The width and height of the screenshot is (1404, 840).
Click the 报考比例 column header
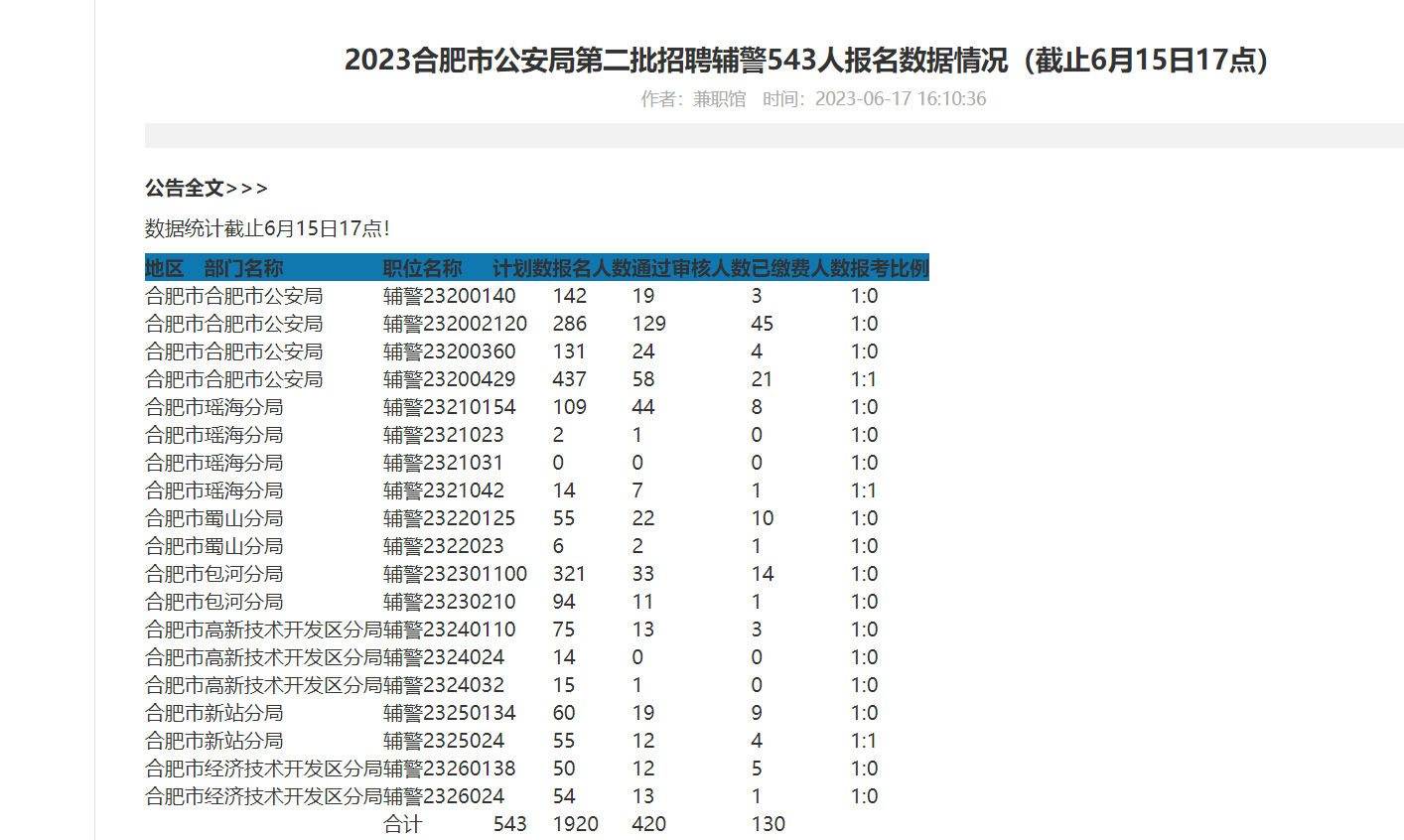[890, 268]
